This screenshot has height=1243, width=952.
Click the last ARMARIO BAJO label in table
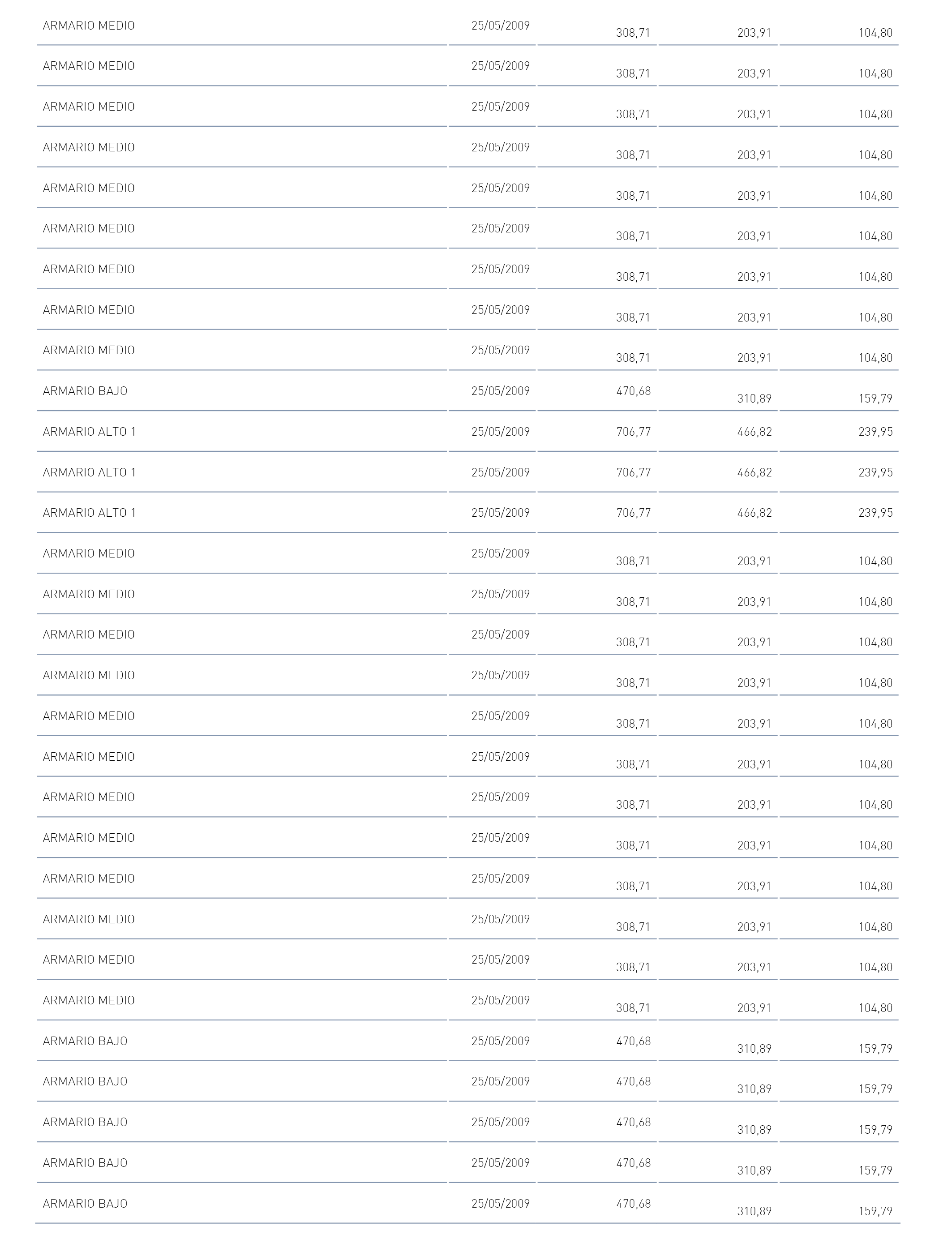point(85,1203)
